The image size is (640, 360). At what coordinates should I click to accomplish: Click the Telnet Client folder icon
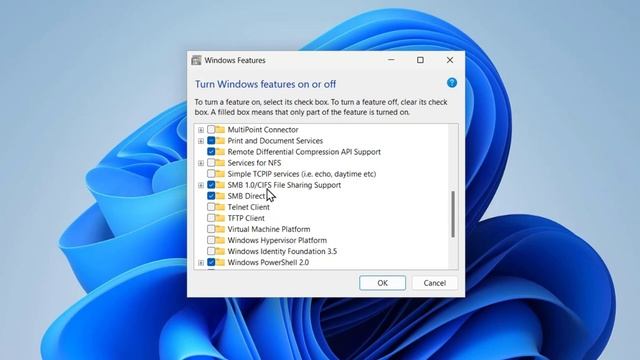pyautogui.click(x=220, y=207)
